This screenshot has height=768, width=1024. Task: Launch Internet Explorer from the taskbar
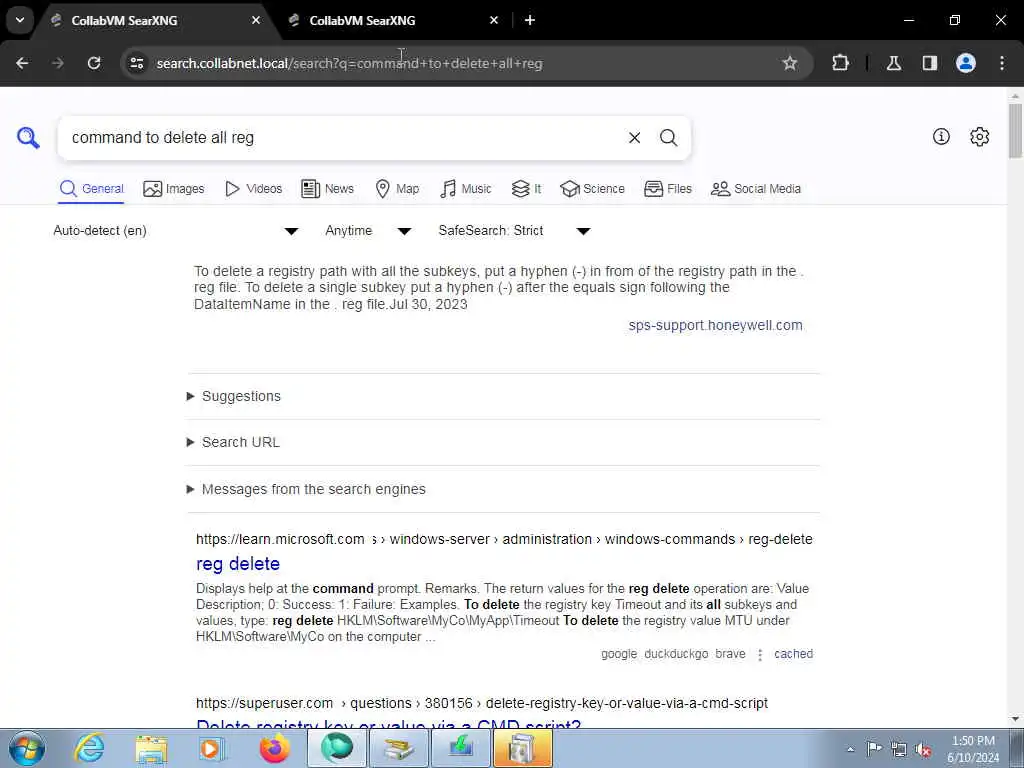click(x=89, y=748)
